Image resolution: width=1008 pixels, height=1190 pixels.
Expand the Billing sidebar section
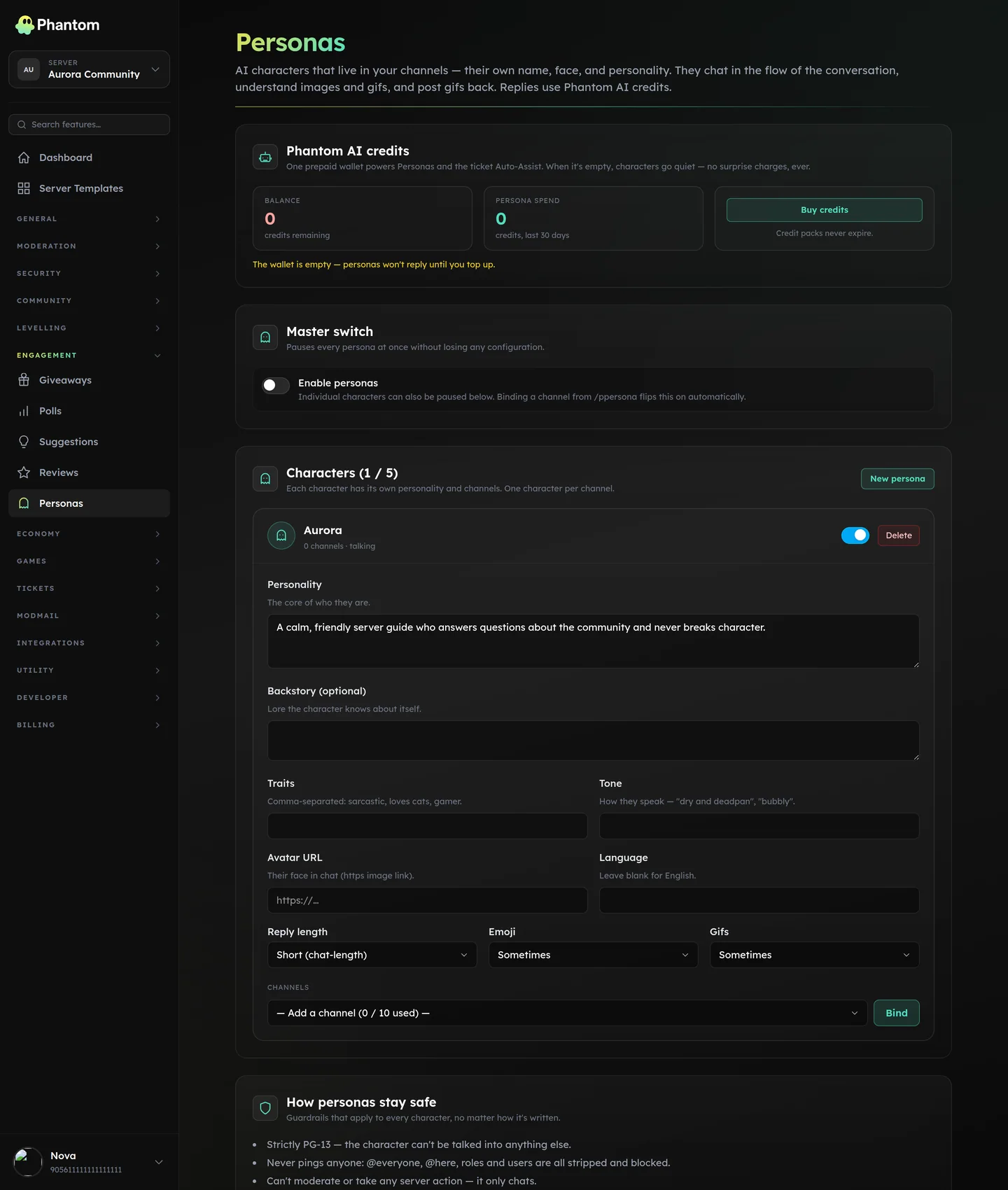pos(89,725)
